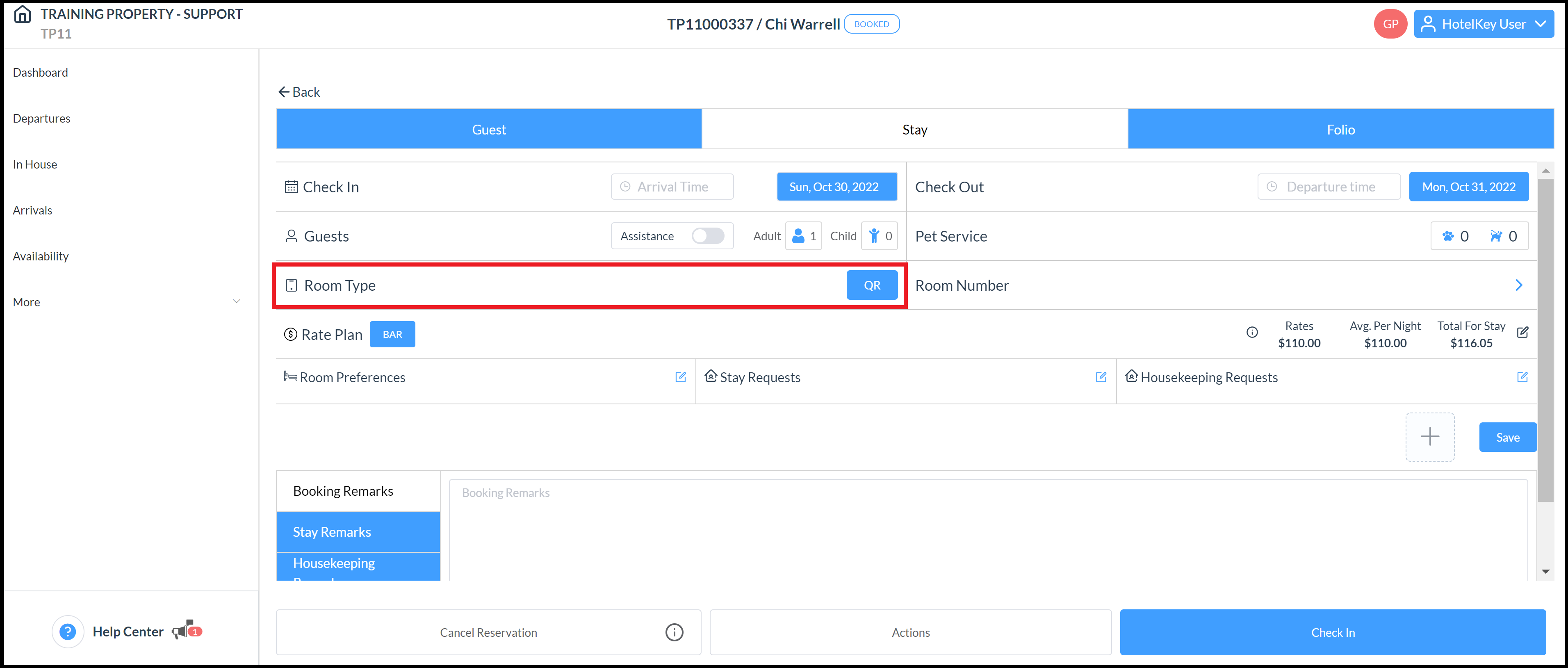
Task: Click the clock icon in Arrival Time field
Action: click(625, 186)
